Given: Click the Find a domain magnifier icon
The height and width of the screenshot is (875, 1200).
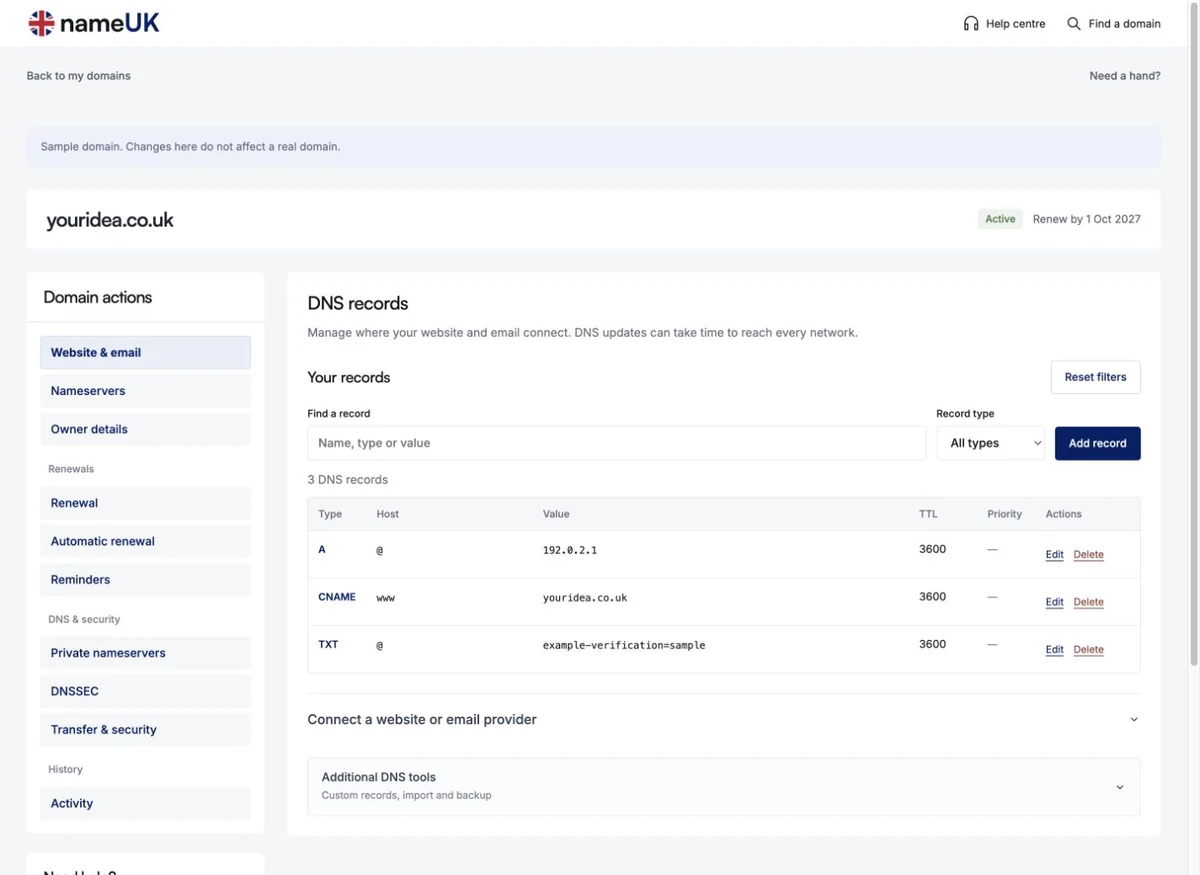Looking at the screenshot, I should (1074, 23).
